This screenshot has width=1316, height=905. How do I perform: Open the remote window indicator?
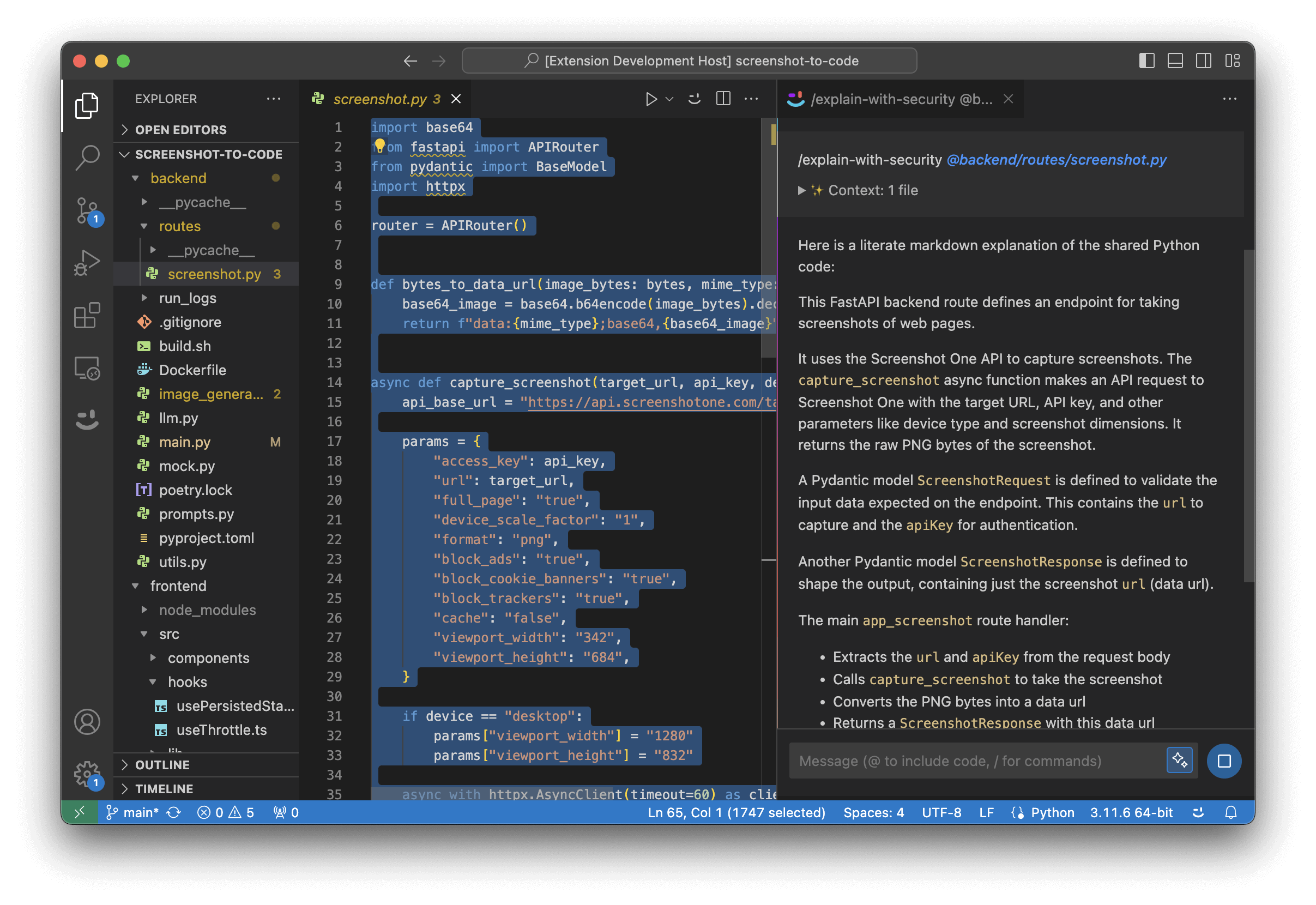point(80,812)
